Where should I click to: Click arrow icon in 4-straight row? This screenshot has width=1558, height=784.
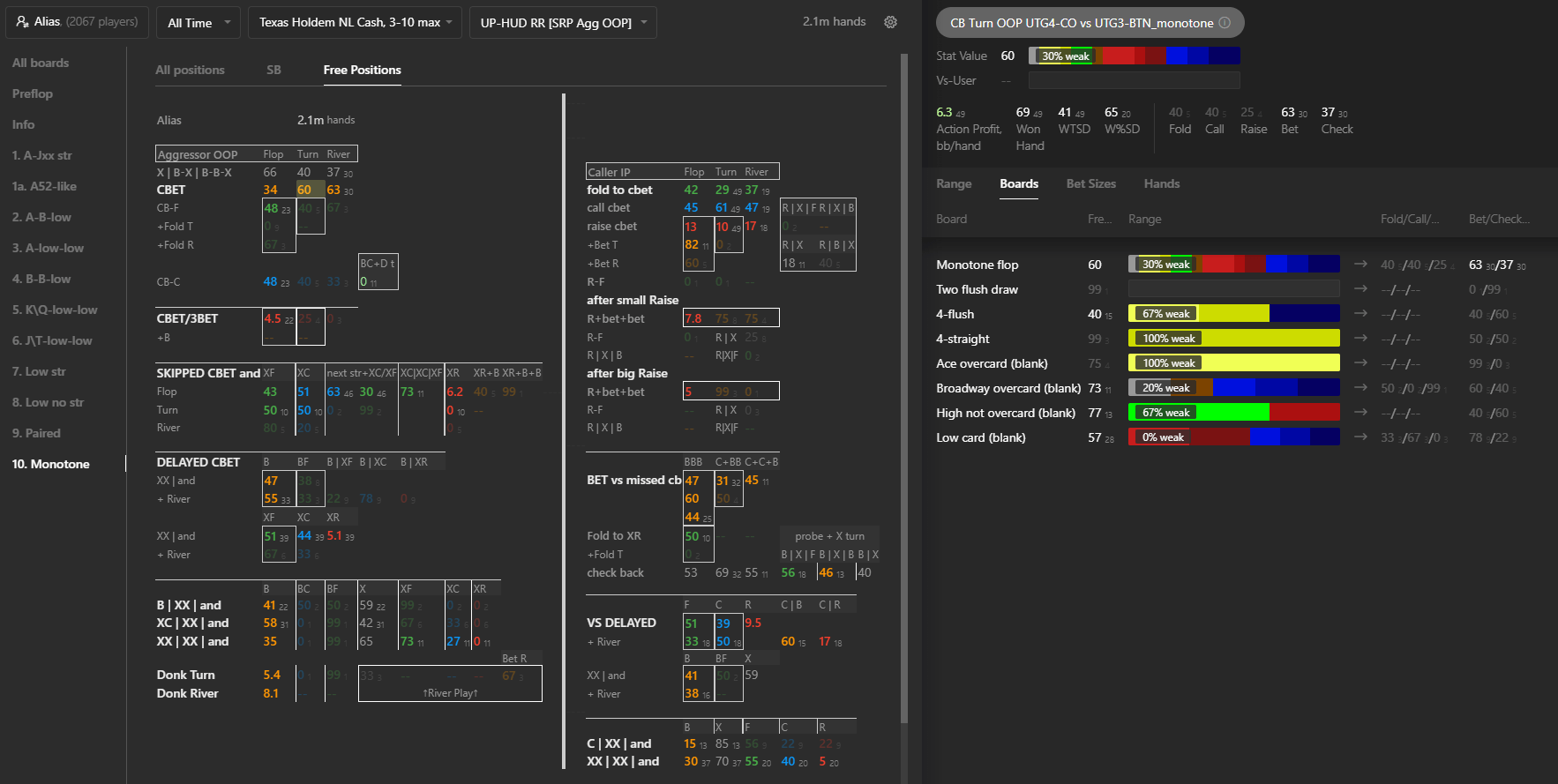1360,339
